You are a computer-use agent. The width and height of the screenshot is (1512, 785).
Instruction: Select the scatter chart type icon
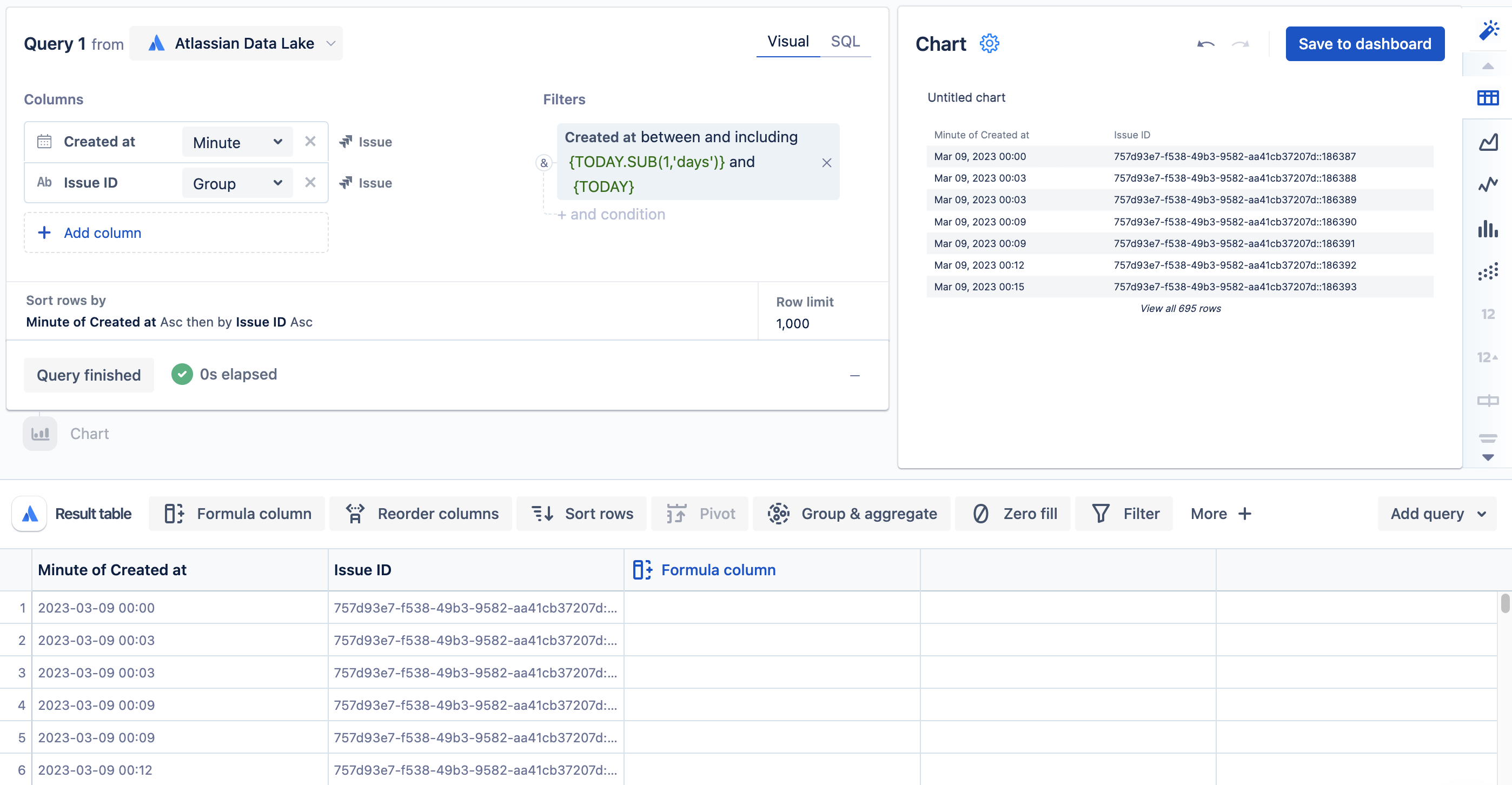tap(1487, 271)
